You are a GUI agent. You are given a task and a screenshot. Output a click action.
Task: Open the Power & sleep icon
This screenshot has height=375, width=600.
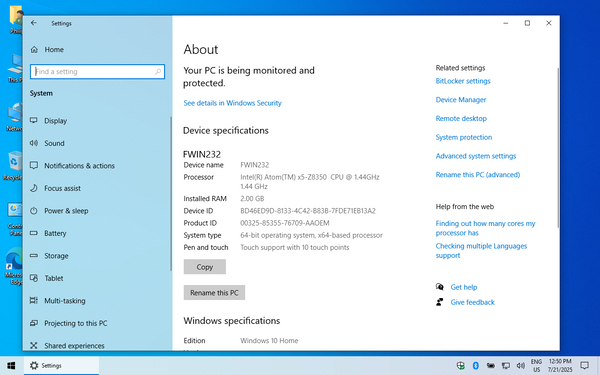click(x=34, y=210)
